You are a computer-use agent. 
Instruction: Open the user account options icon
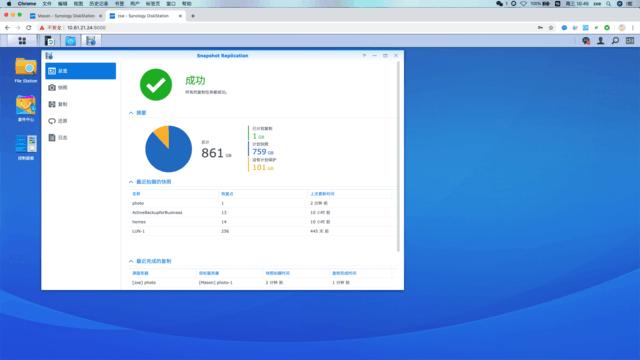[600, 41]
